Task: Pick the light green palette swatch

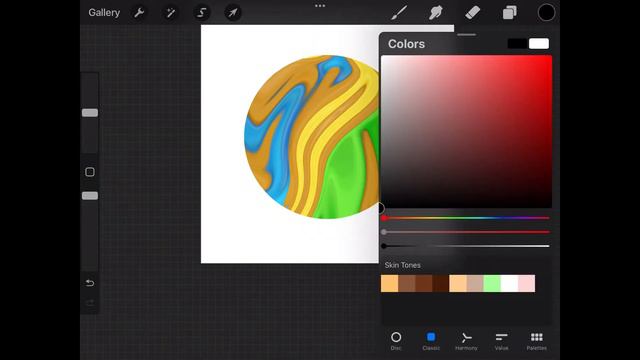Action: pyautogui.click(x=492, y=283)
